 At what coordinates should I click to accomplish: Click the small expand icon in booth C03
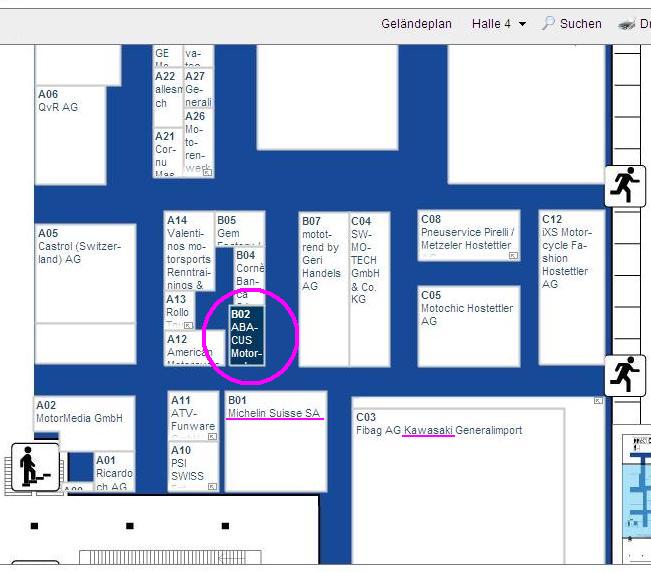[x=598, y=400]
